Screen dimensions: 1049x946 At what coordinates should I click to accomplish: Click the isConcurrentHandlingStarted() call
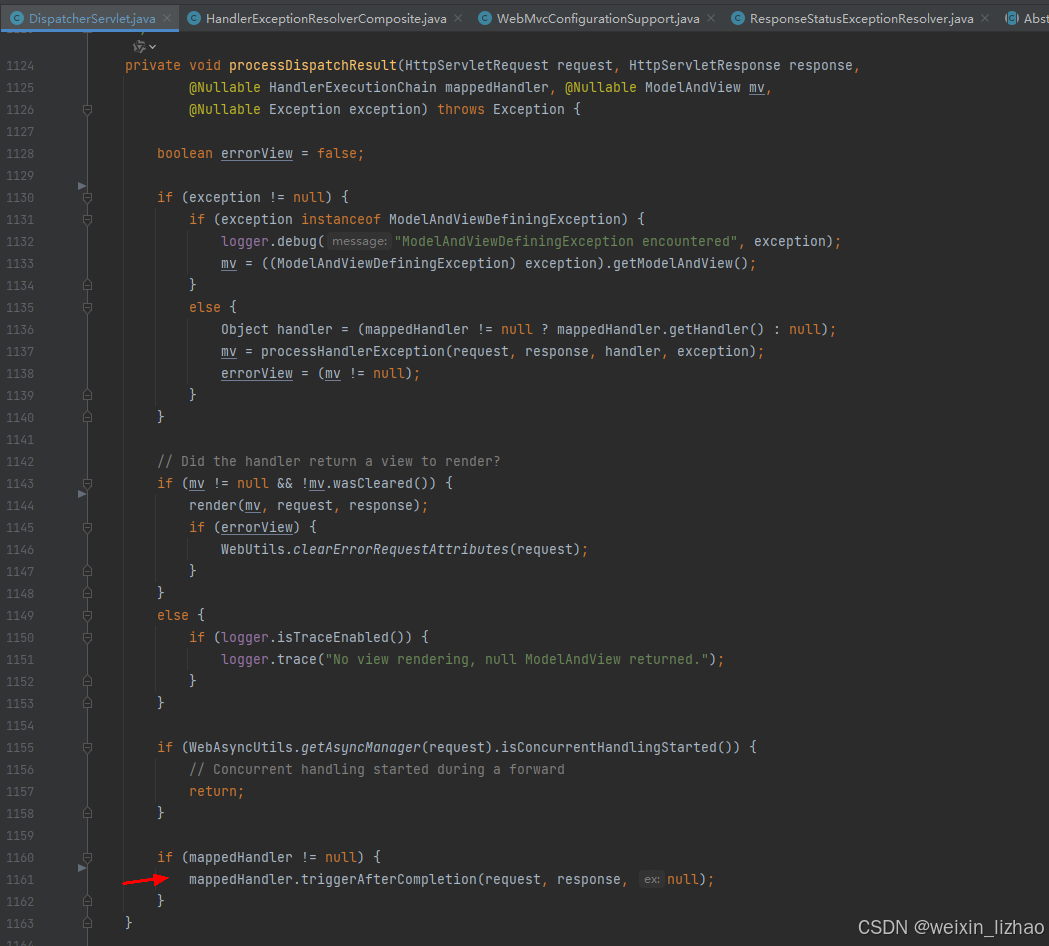[620, 747]
